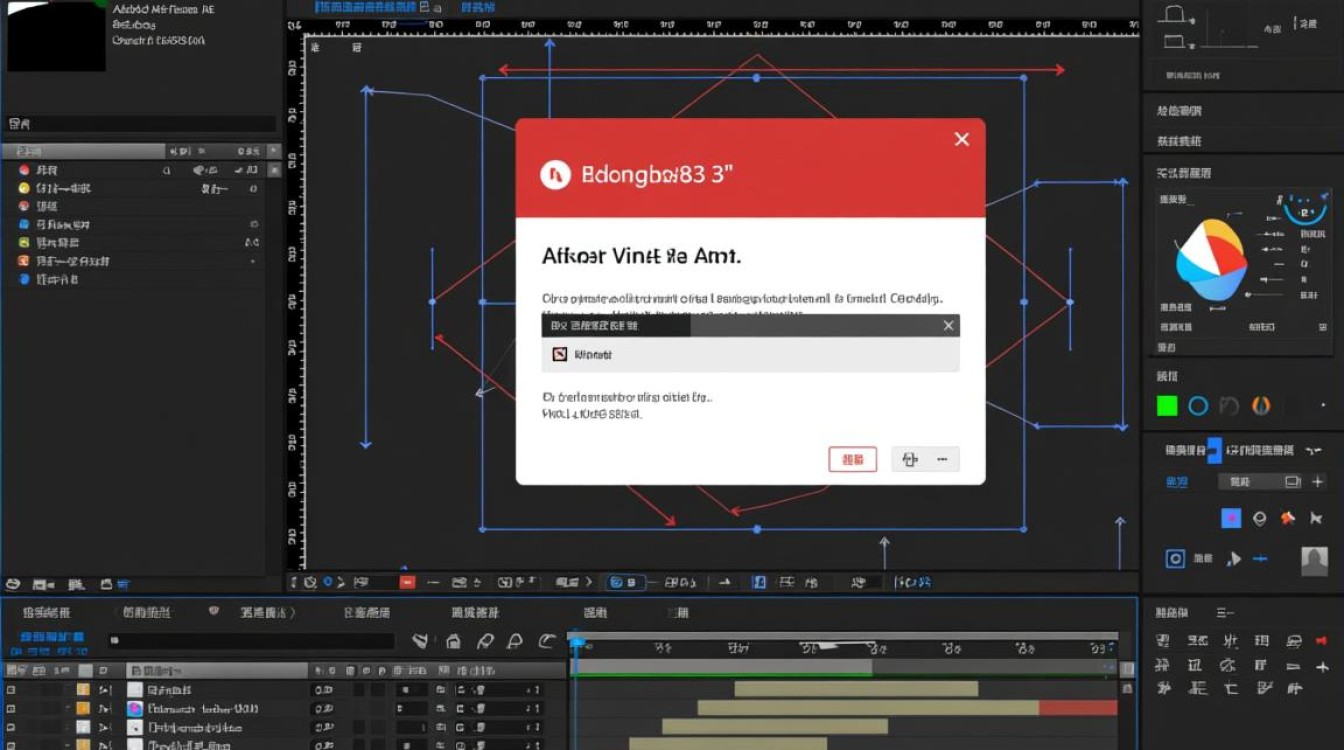Click the chevron arrow in viewer toolbar

pos(589,582)
